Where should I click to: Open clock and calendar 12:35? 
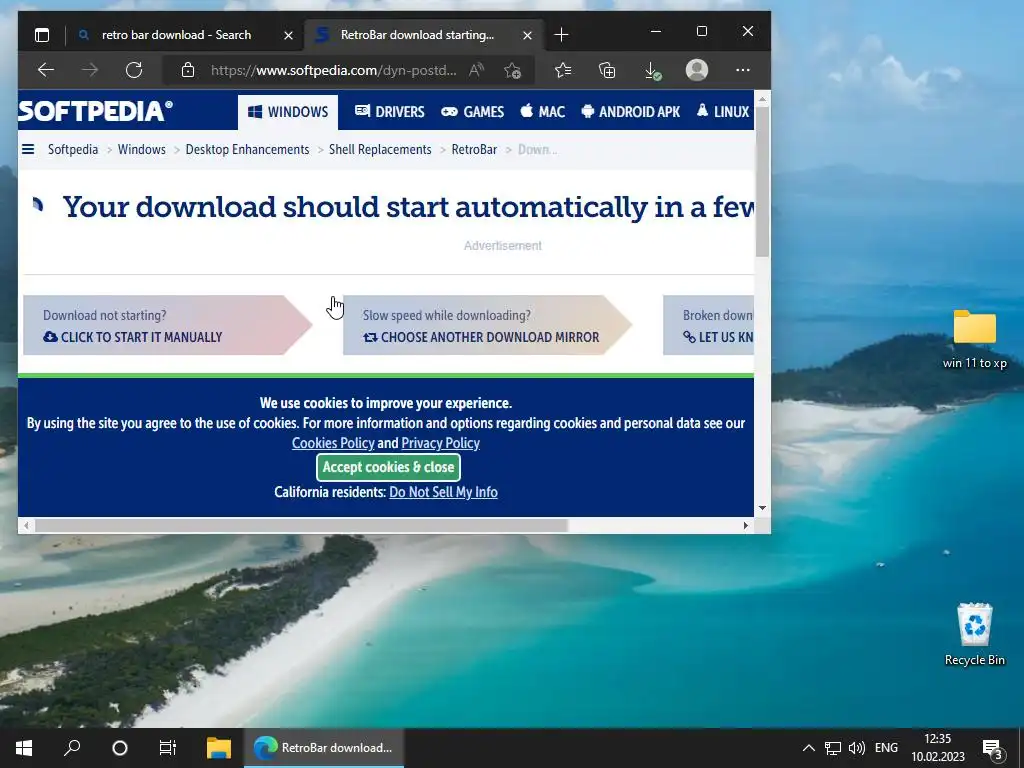938,748
